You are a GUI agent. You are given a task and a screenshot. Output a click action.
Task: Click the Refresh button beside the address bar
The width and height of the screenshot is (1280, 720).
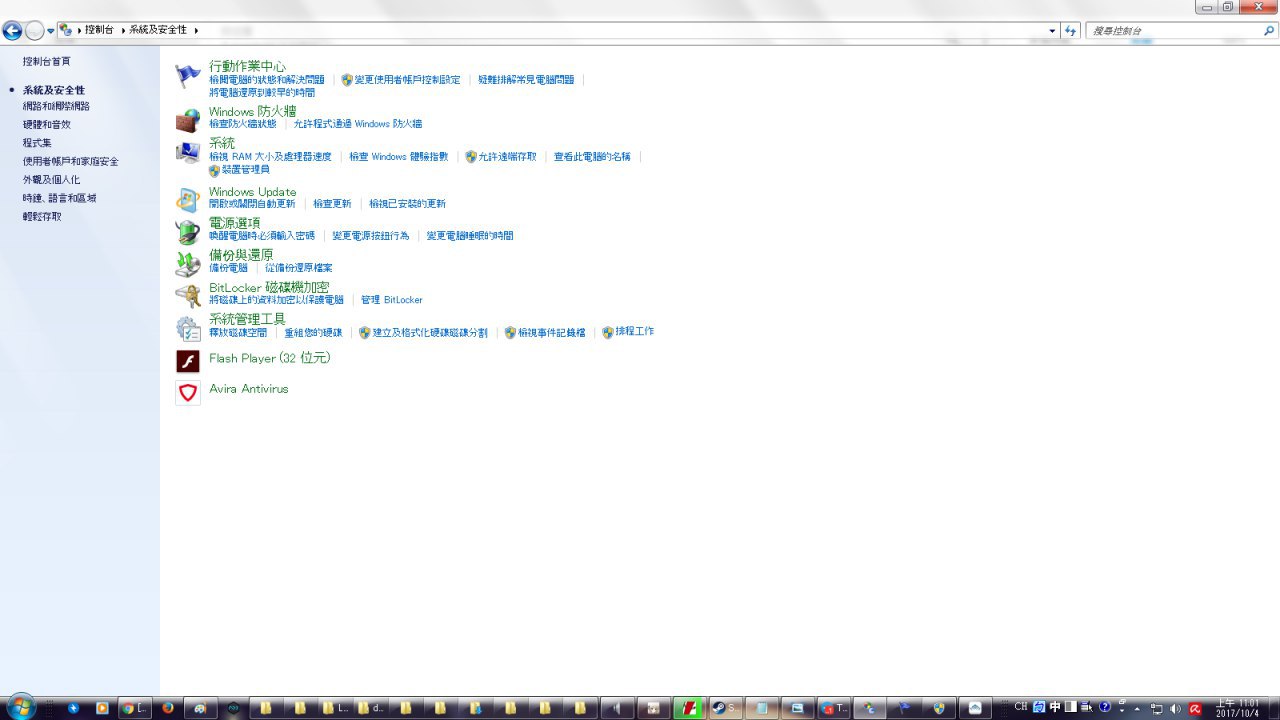tap(1071, 31)
